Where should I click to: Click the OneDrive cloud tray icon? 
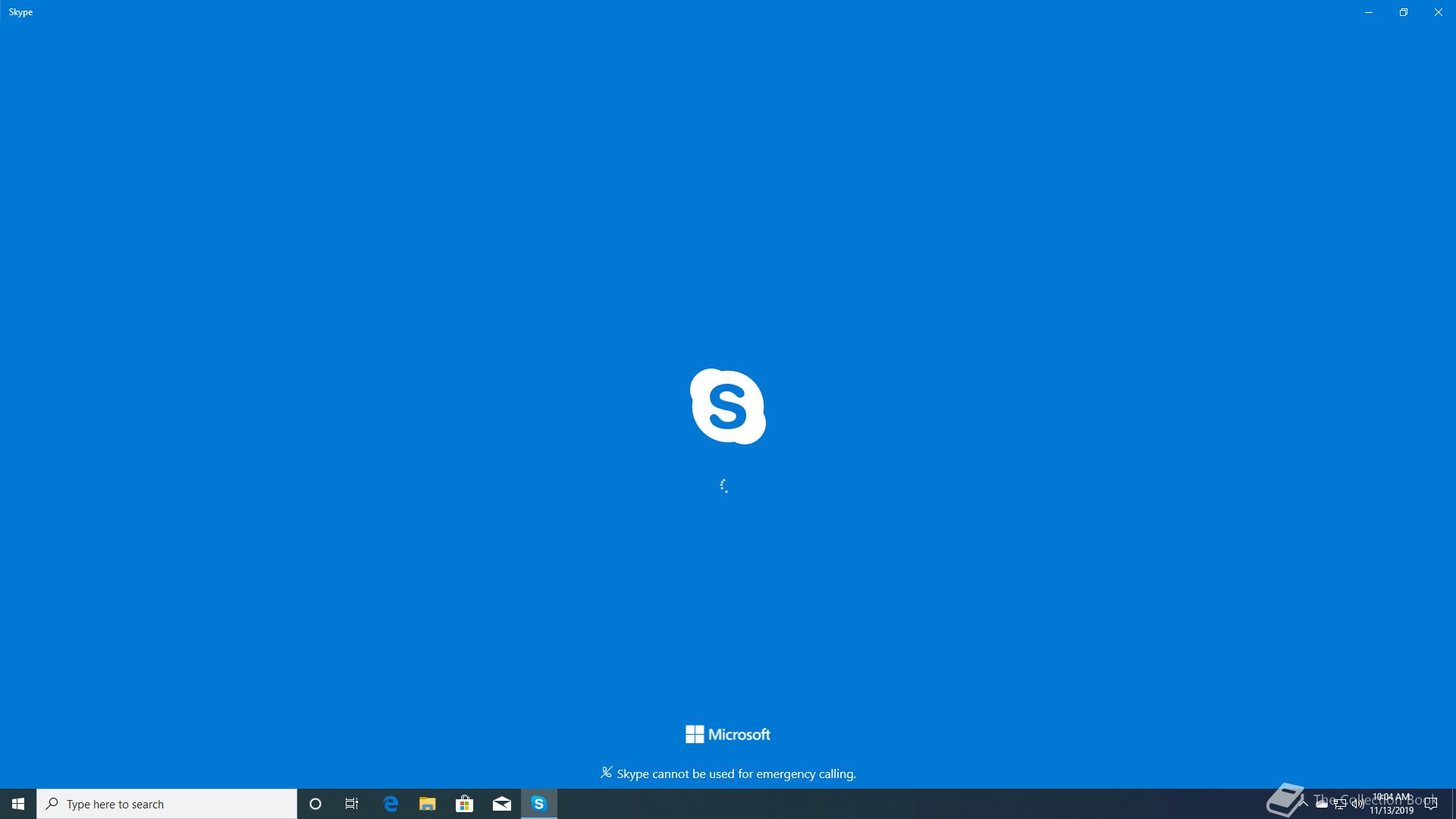click(1322, 804)
